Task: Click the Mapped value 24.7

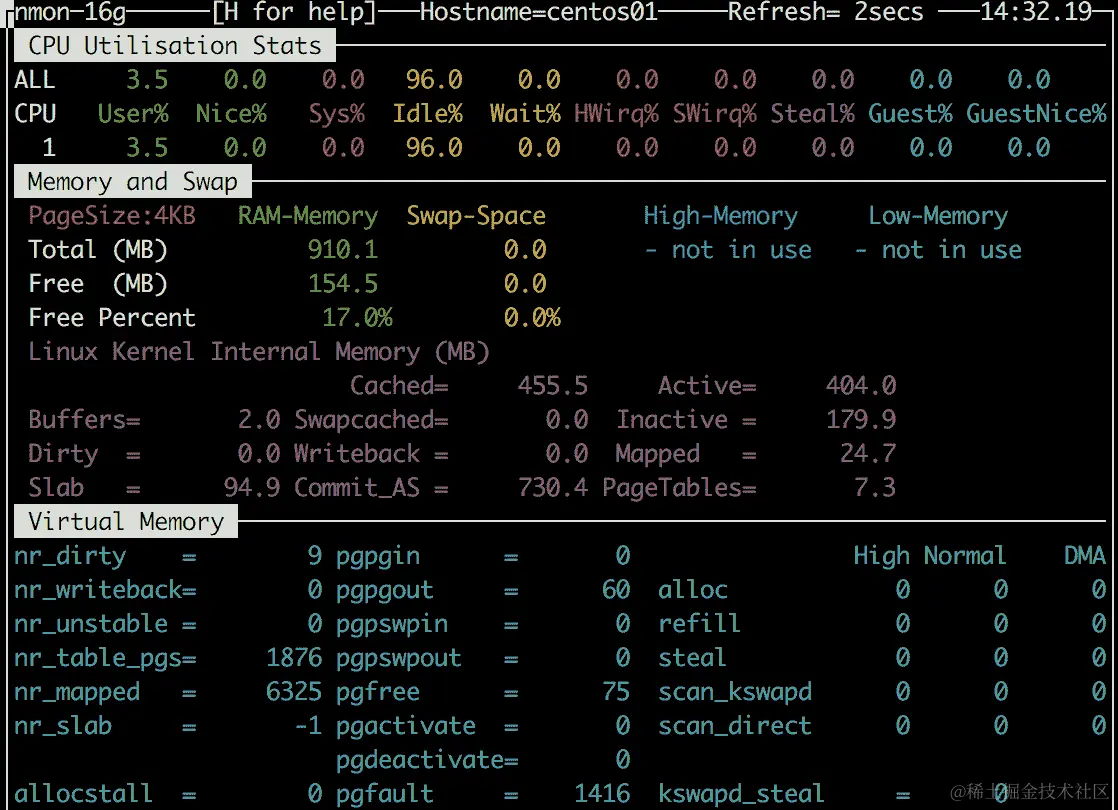Action: (868, 453)
